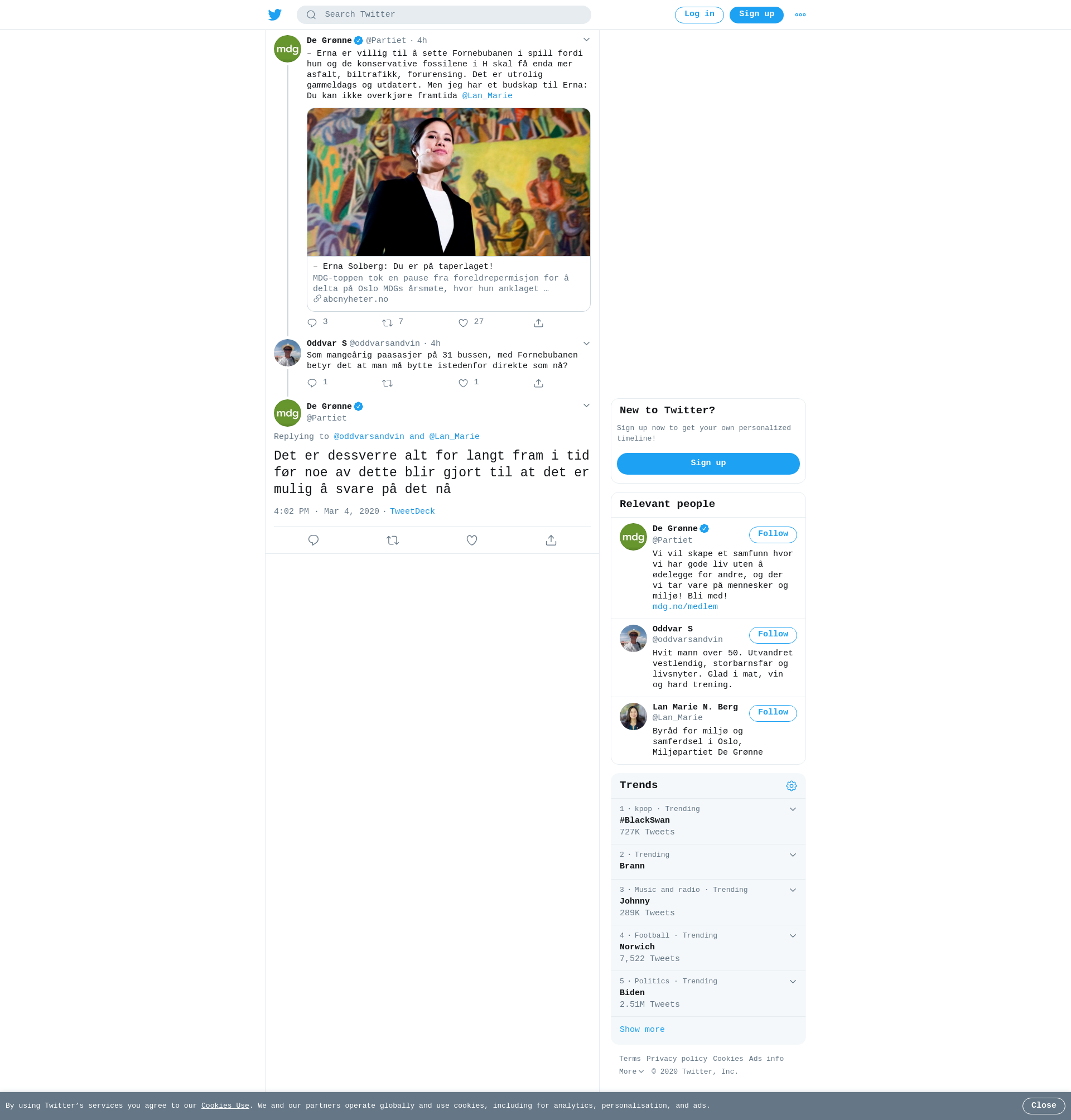Screen dimensions: 1071x1120
Task: Expand Norwich trend options
Action: (793, 935)
